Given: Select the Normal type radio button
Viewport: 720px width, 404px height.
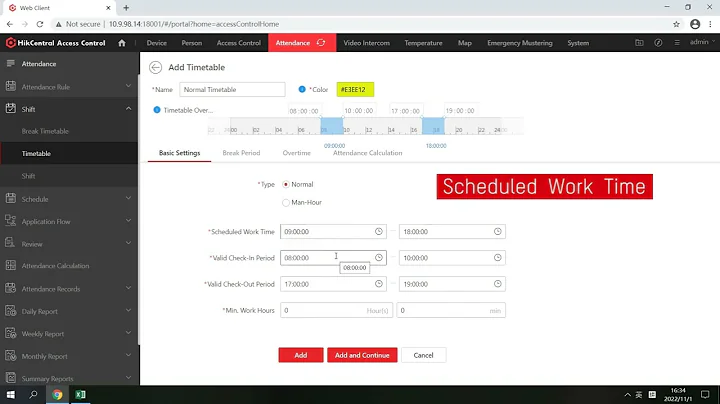Looking at the screenshot, I should [x=286, y=185].
